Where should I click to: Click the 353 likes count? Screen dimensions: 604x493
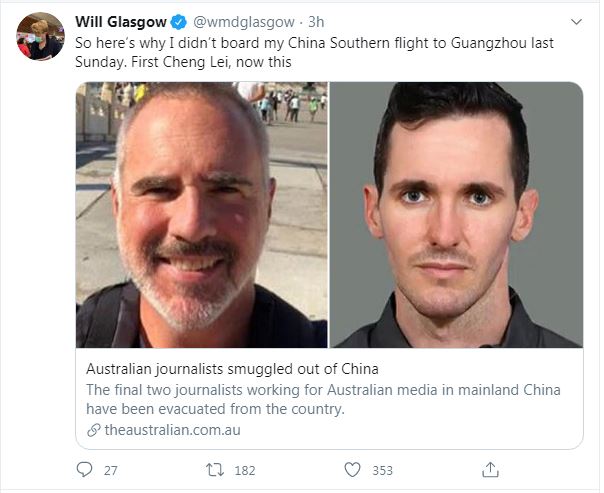[383, 470]
